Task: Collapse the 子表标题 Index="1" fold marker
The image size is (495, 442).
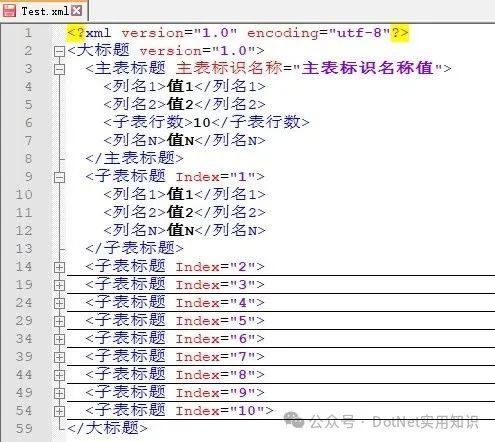Action: [59, 177]
